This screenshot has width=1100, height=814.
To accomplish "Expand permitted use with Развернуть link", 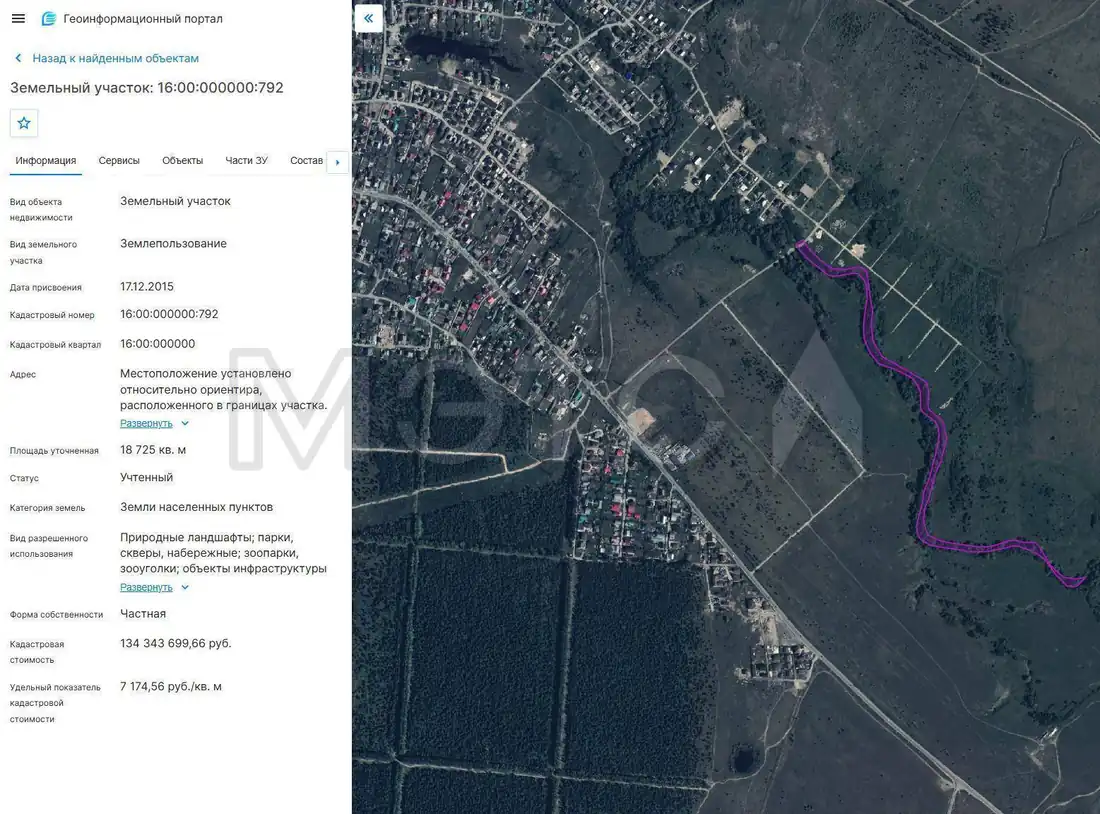I will click(x=146, y=587).
